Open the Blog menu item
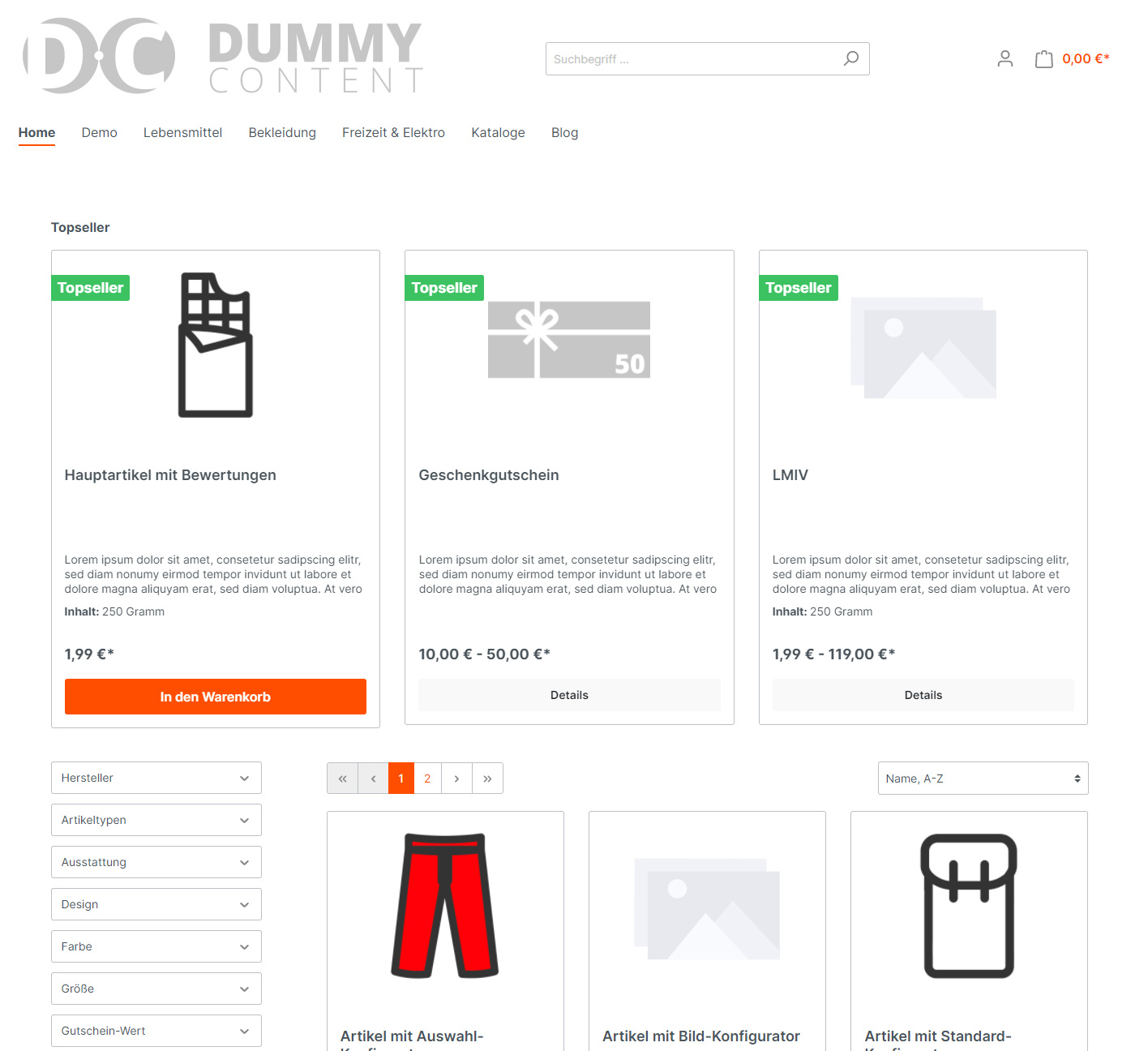The width and height of the screenshot is (1148, 1051). (x=564, y=132)
